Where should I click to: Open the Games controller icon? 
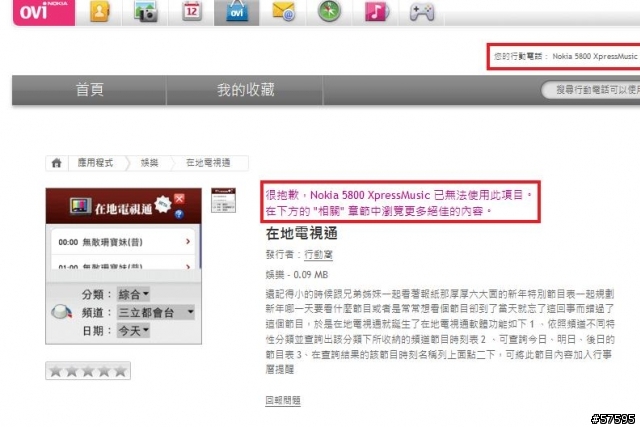pos(422,13)
